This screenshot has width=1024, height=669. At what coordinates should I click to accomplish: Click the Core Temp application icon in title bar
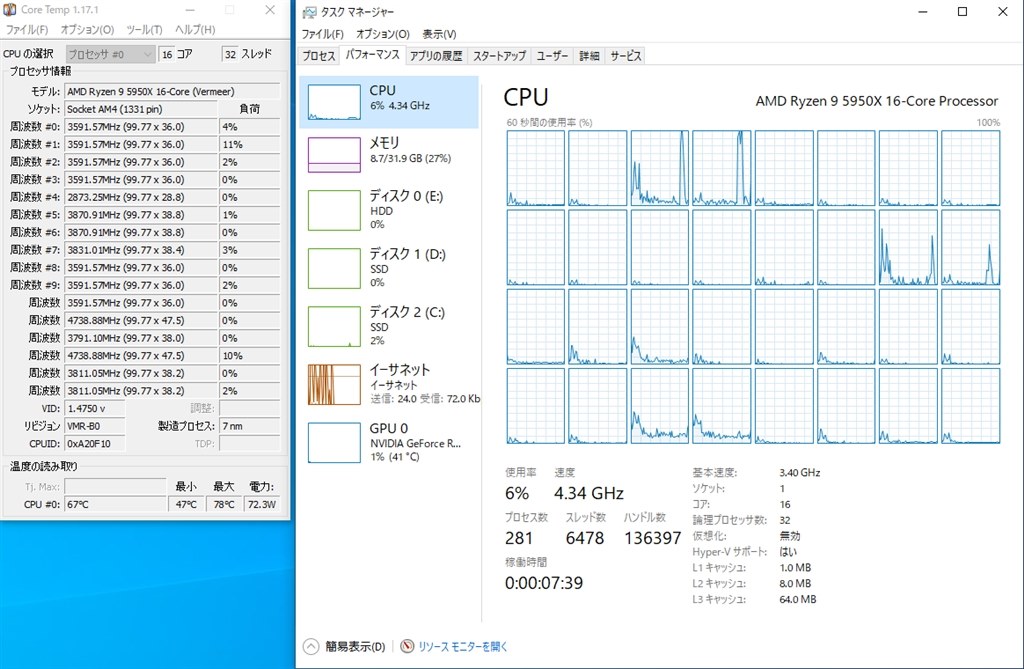click(x=10, y=10)
